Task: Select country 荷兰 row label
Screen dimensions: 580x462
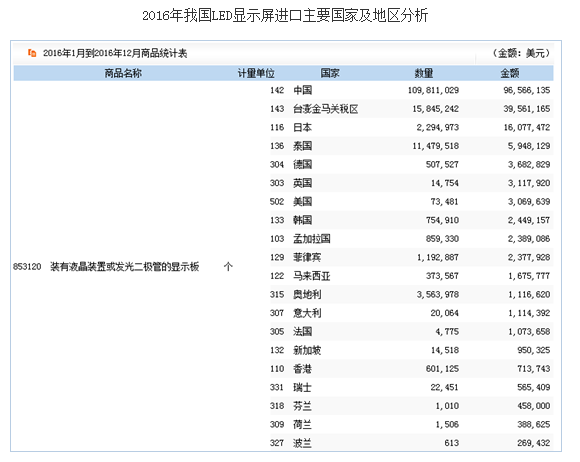Action: point(303,424)
